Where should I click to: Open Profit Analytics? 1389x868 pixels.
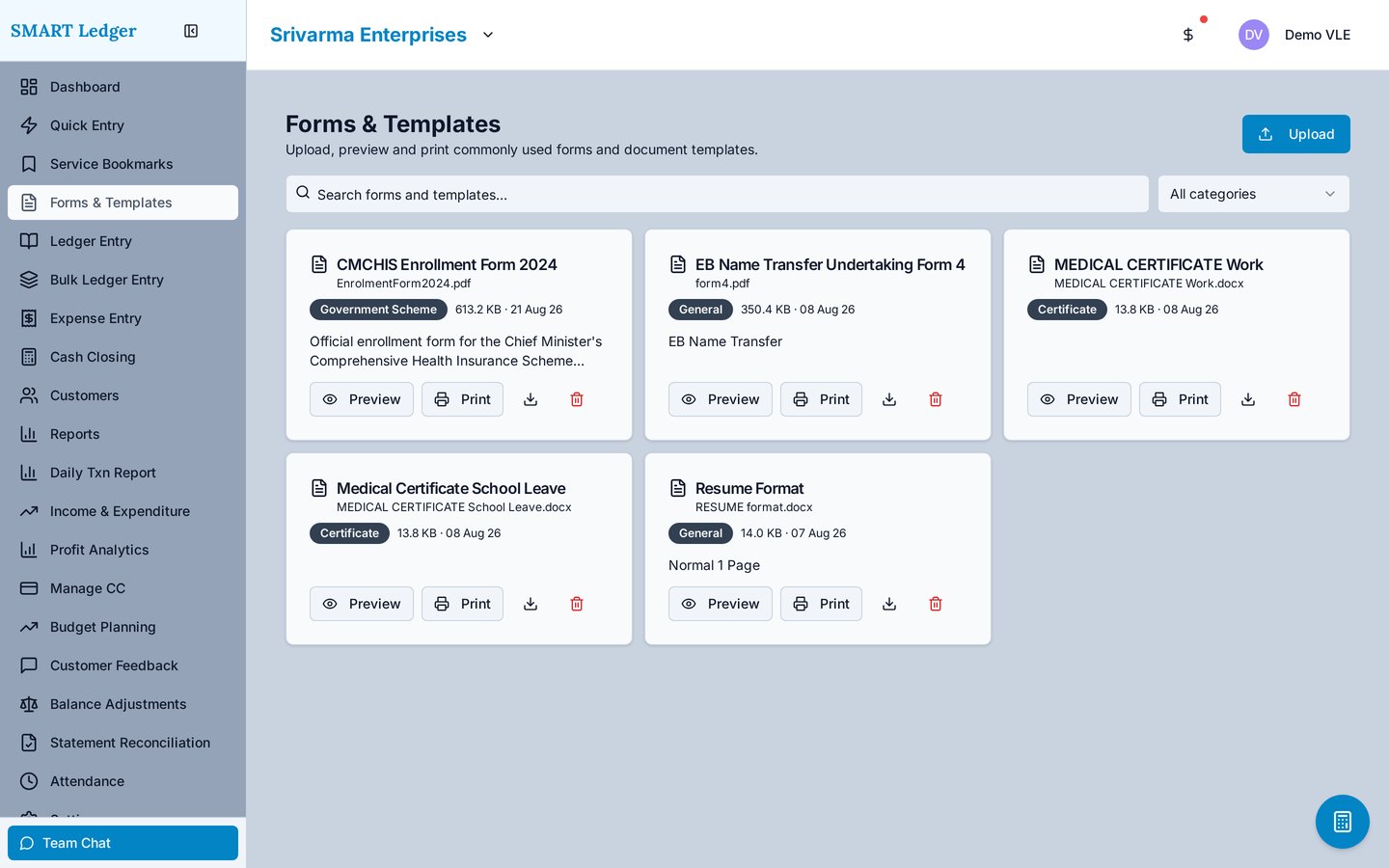123,550
